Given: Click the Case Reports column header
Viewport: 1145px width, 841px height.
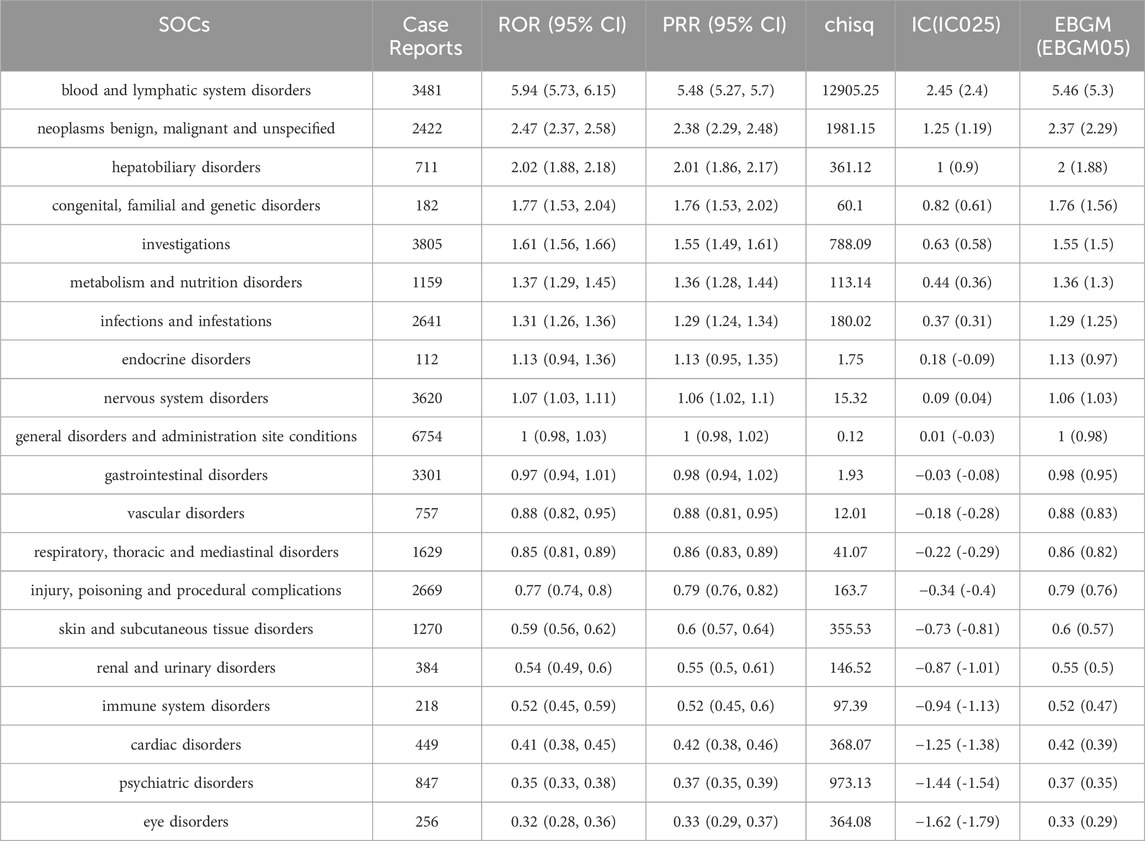Looking at the screenshot, I should coord(426,36).
